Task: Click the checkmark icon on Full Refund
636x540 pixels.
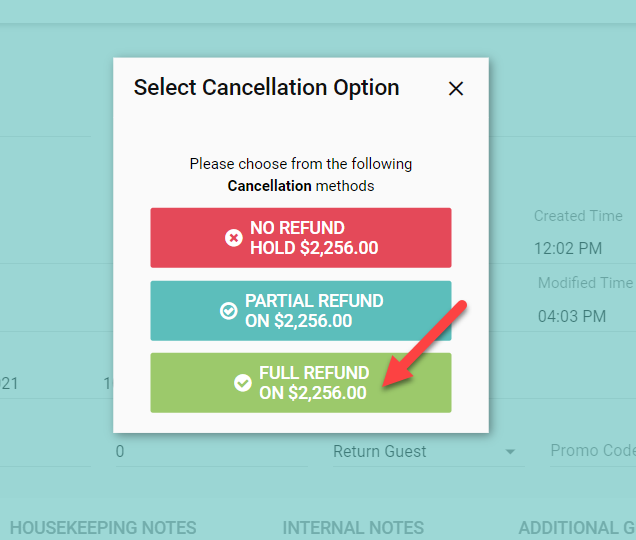Action: 243,383
